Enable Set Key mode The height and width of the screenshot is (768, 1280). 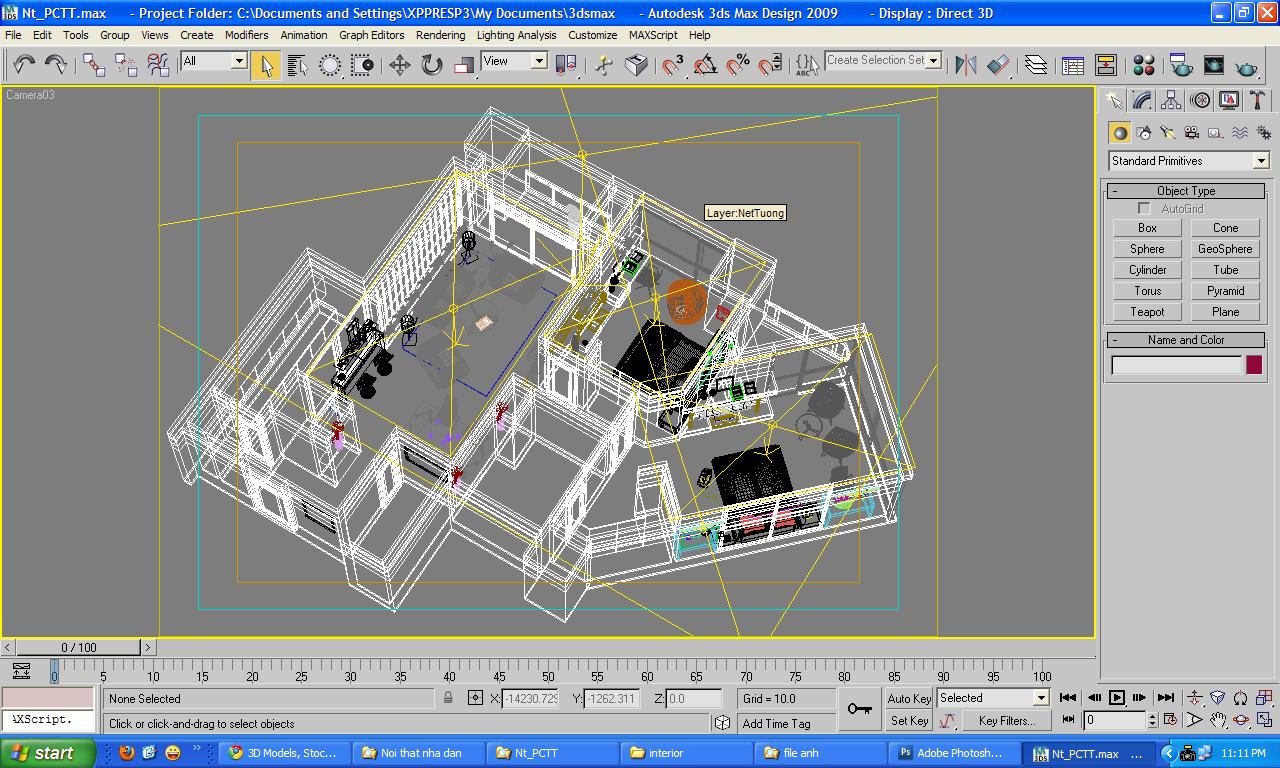click(x=908, y=721)
